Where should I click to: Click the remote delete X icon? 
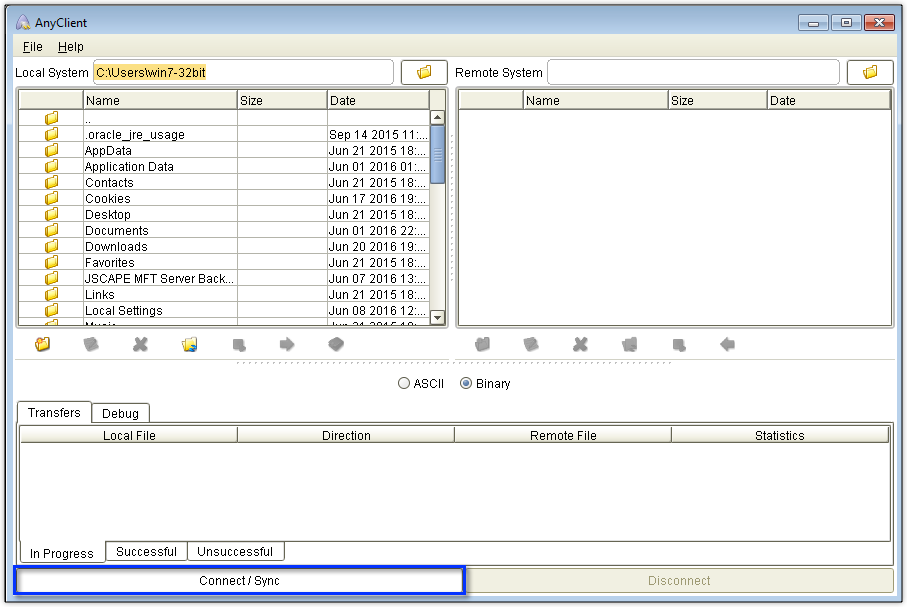point(580,344)
